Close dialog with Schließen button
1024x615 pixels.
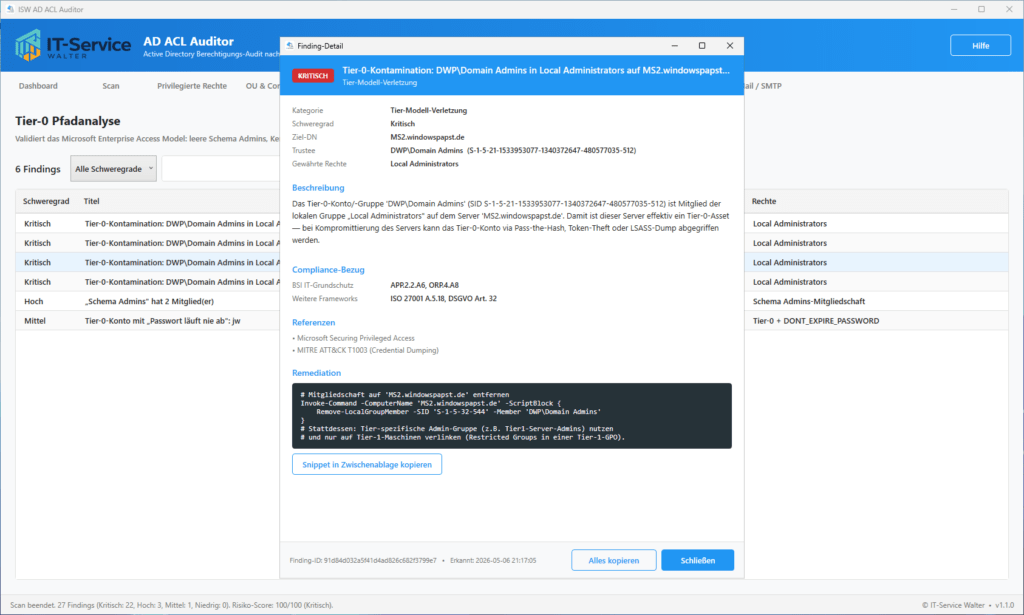point(697,560)
